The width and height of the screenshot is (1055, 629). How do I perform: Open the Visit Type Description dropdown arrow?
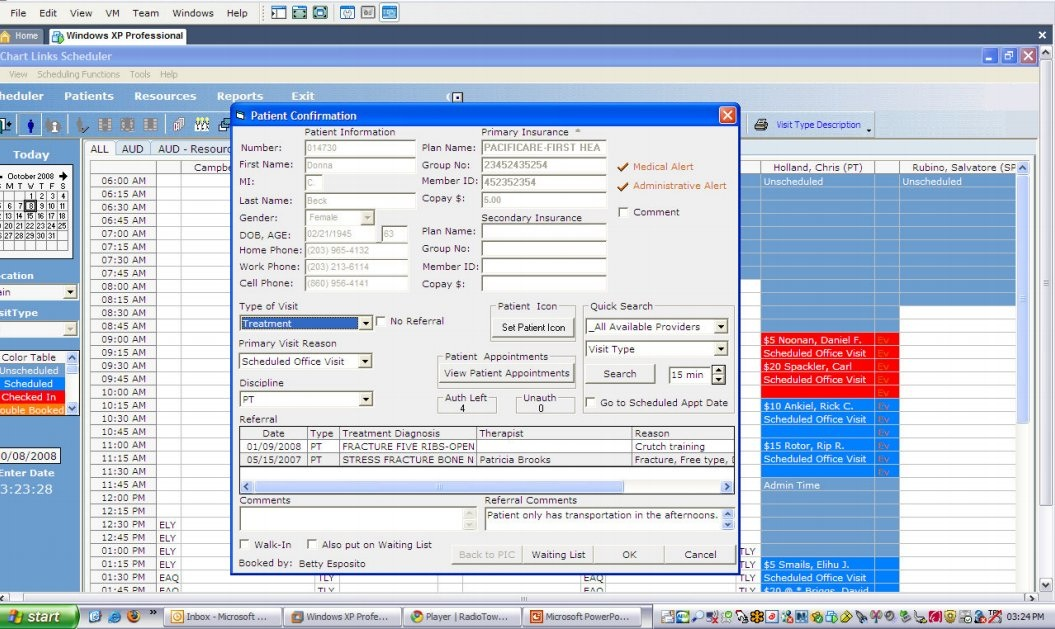coord(869,130)
